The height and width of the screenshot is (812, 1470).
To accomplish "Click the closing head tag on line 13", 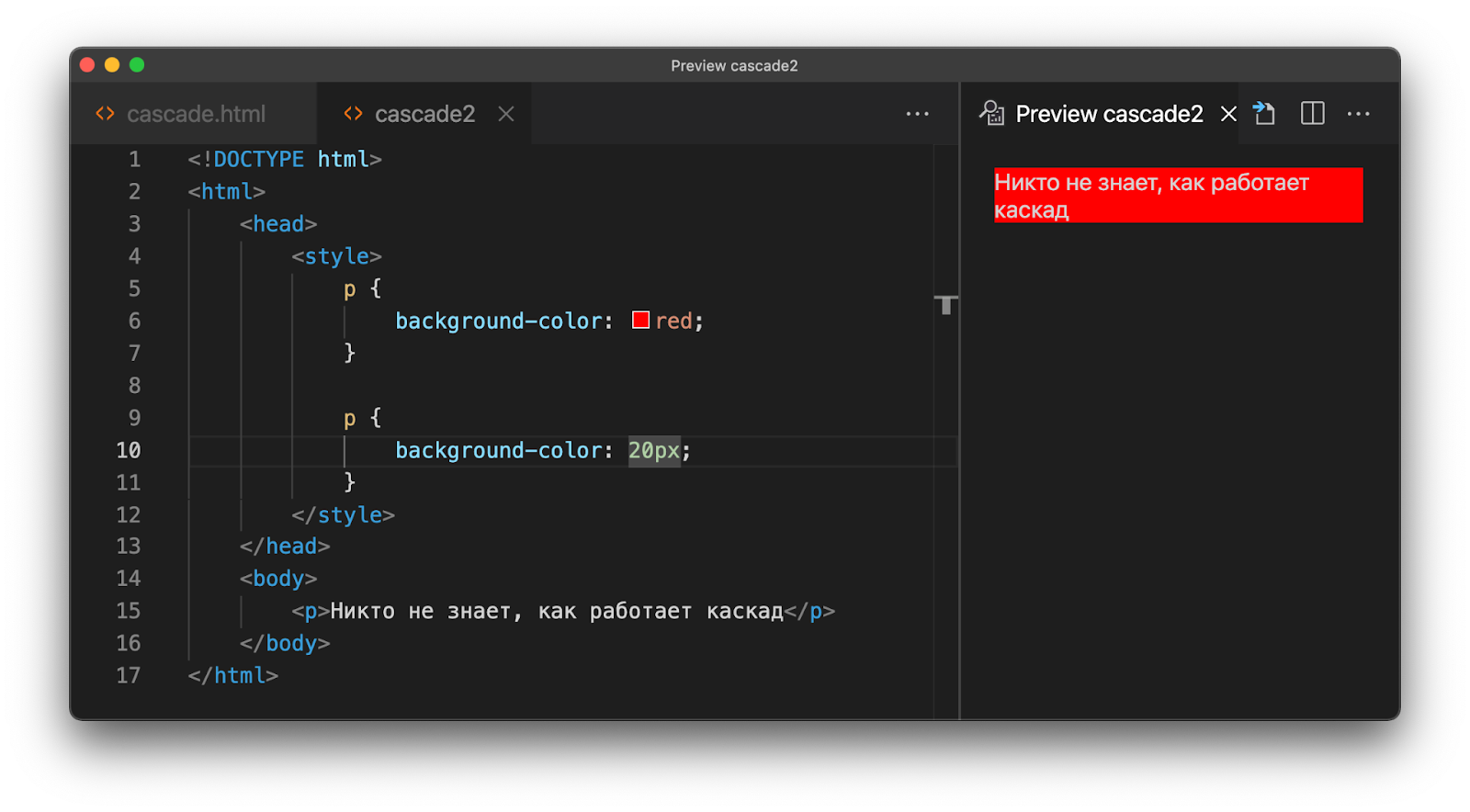I will click(x=285, y=547).
